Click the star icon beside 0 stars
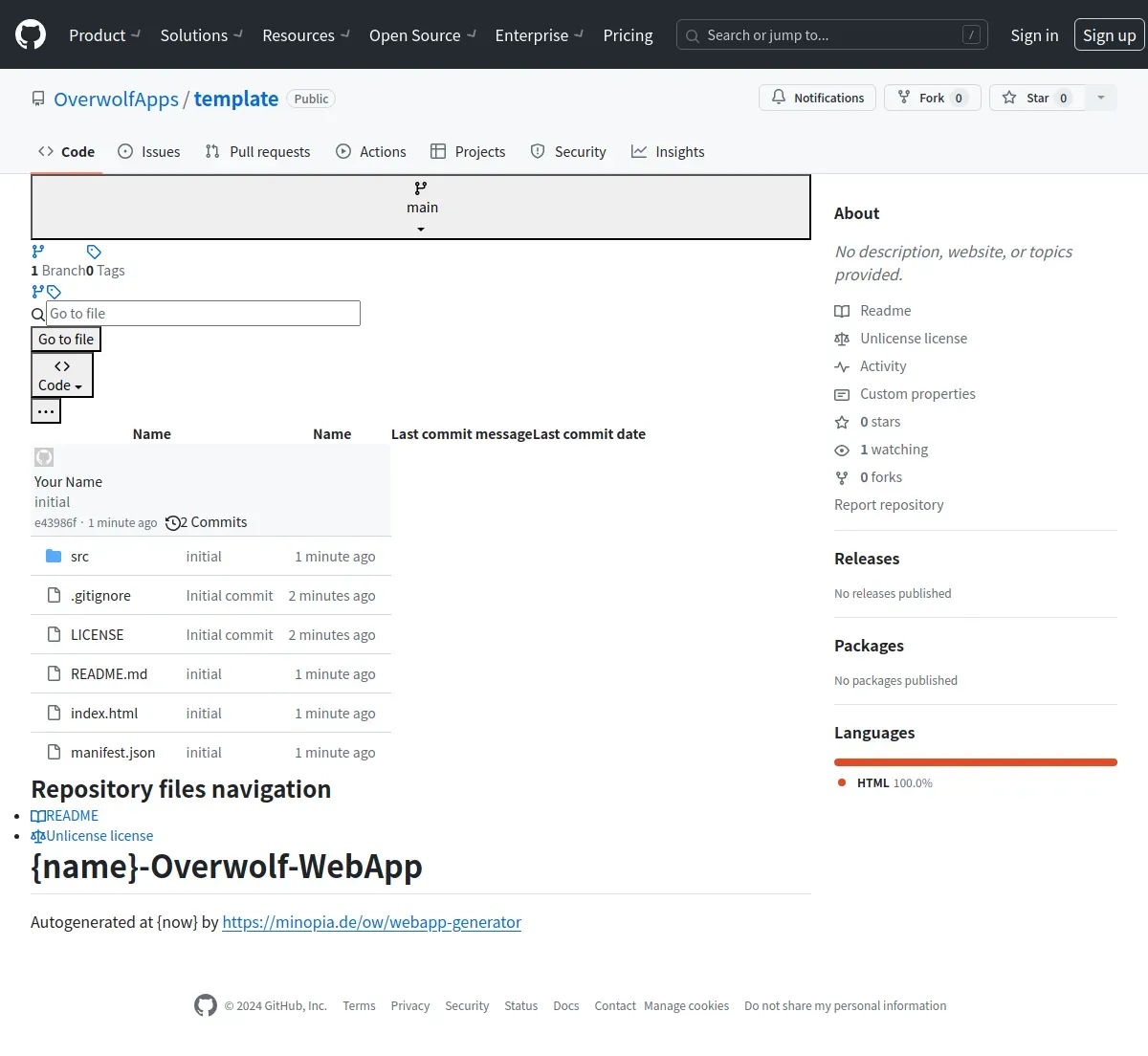Screen dimensions: 1148x1056 tap(842, 422)
